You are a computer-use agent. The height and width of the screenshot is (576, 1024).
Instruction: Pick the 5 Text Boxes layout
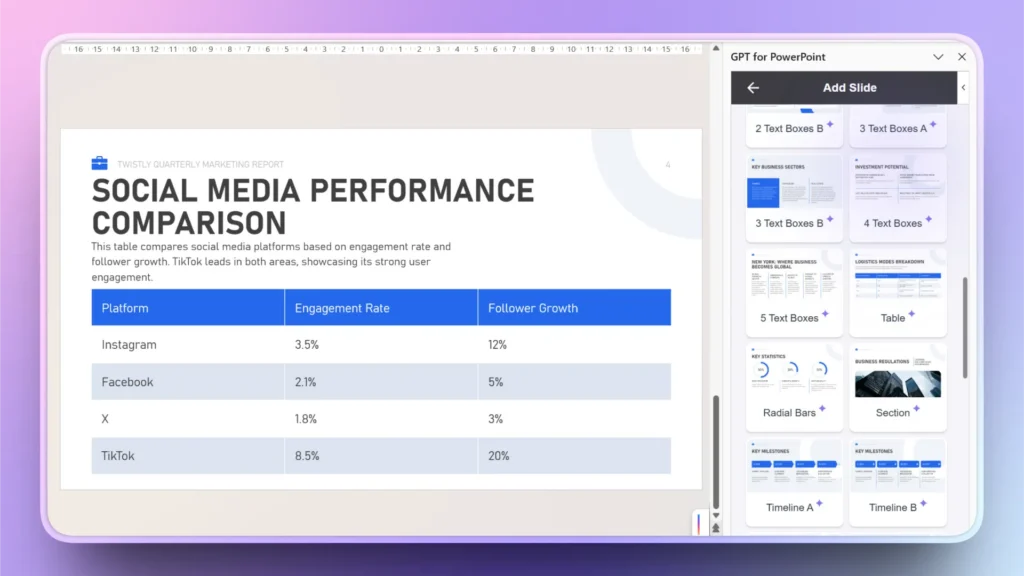pos(794,293)
